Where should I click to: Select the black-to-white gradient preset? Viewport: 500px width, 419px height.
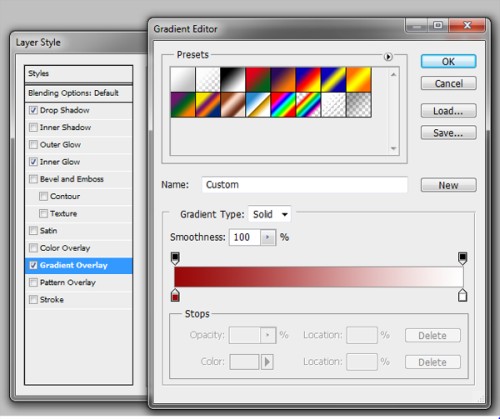coord(233,80)
